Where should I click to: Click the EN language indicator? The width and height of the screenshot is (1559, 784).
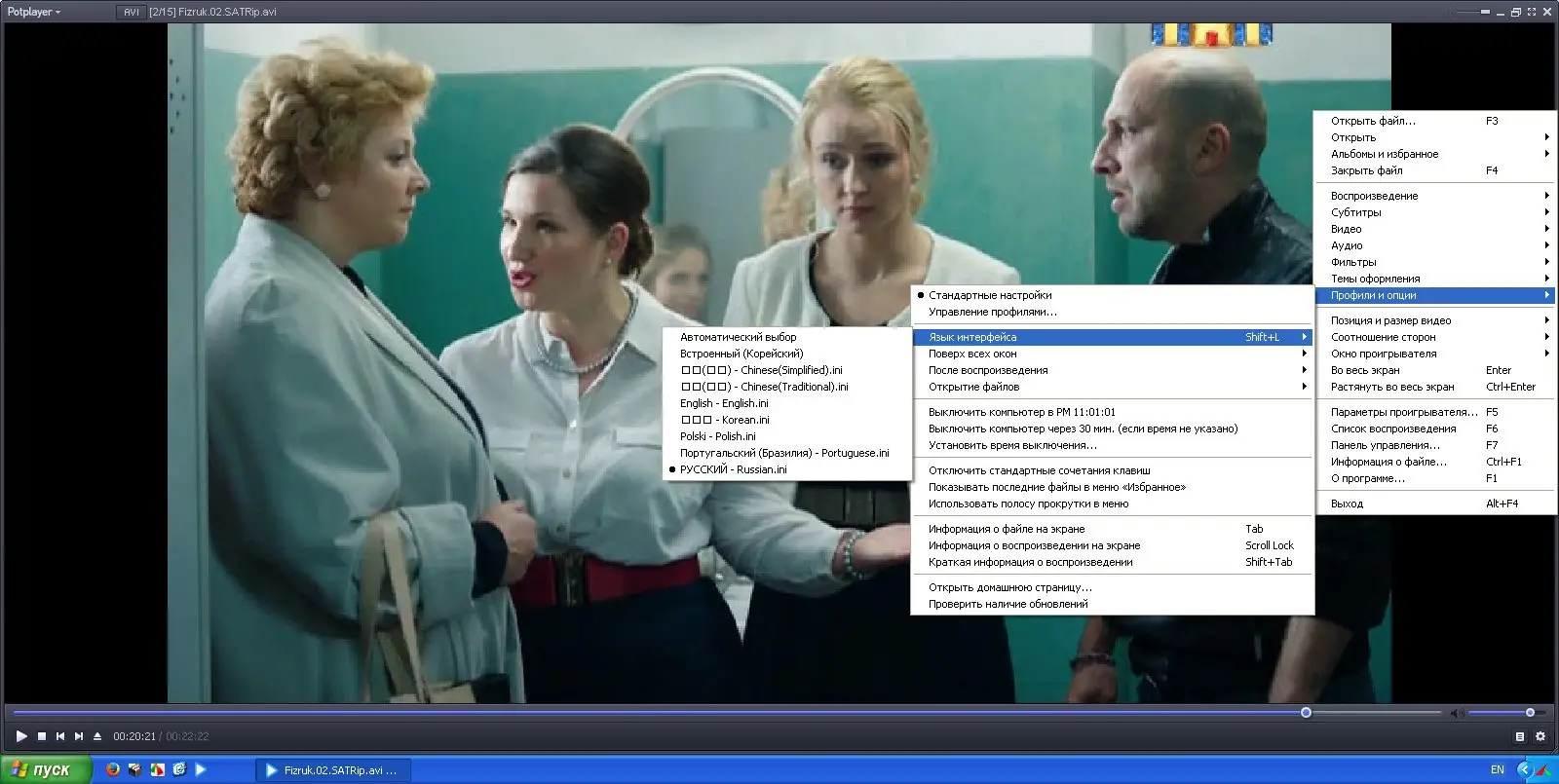1498,769
